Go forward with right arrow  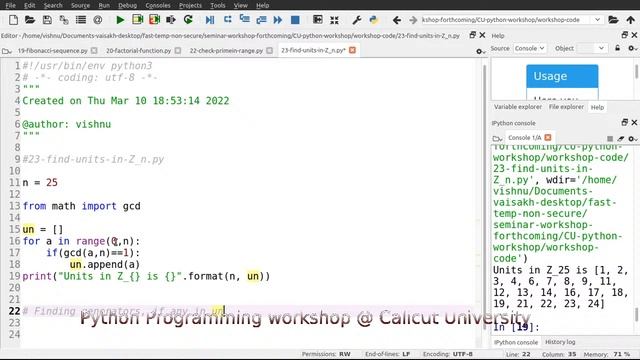pos(413,20)
